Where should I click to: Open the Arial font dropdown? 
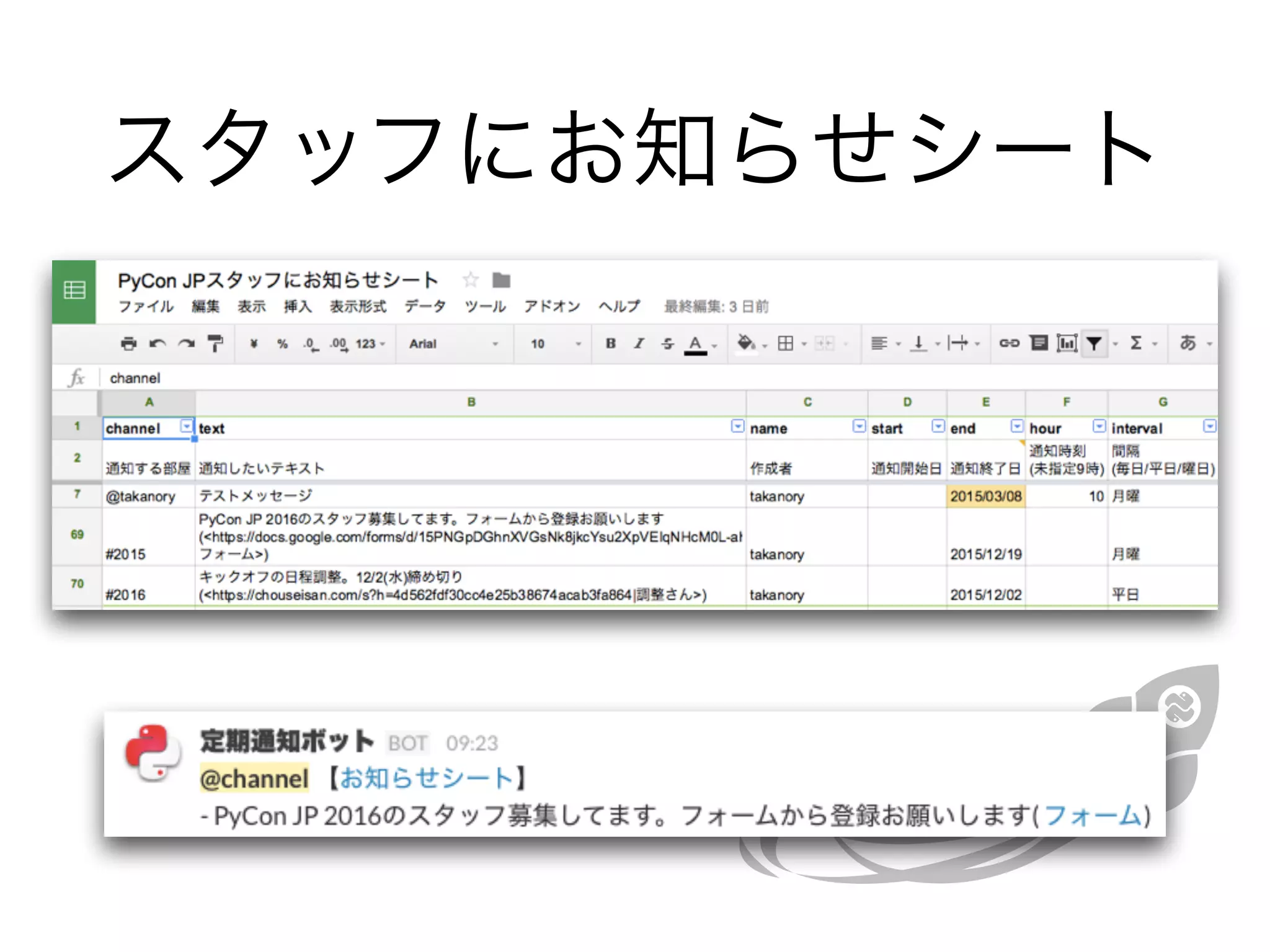click(453, 344)
